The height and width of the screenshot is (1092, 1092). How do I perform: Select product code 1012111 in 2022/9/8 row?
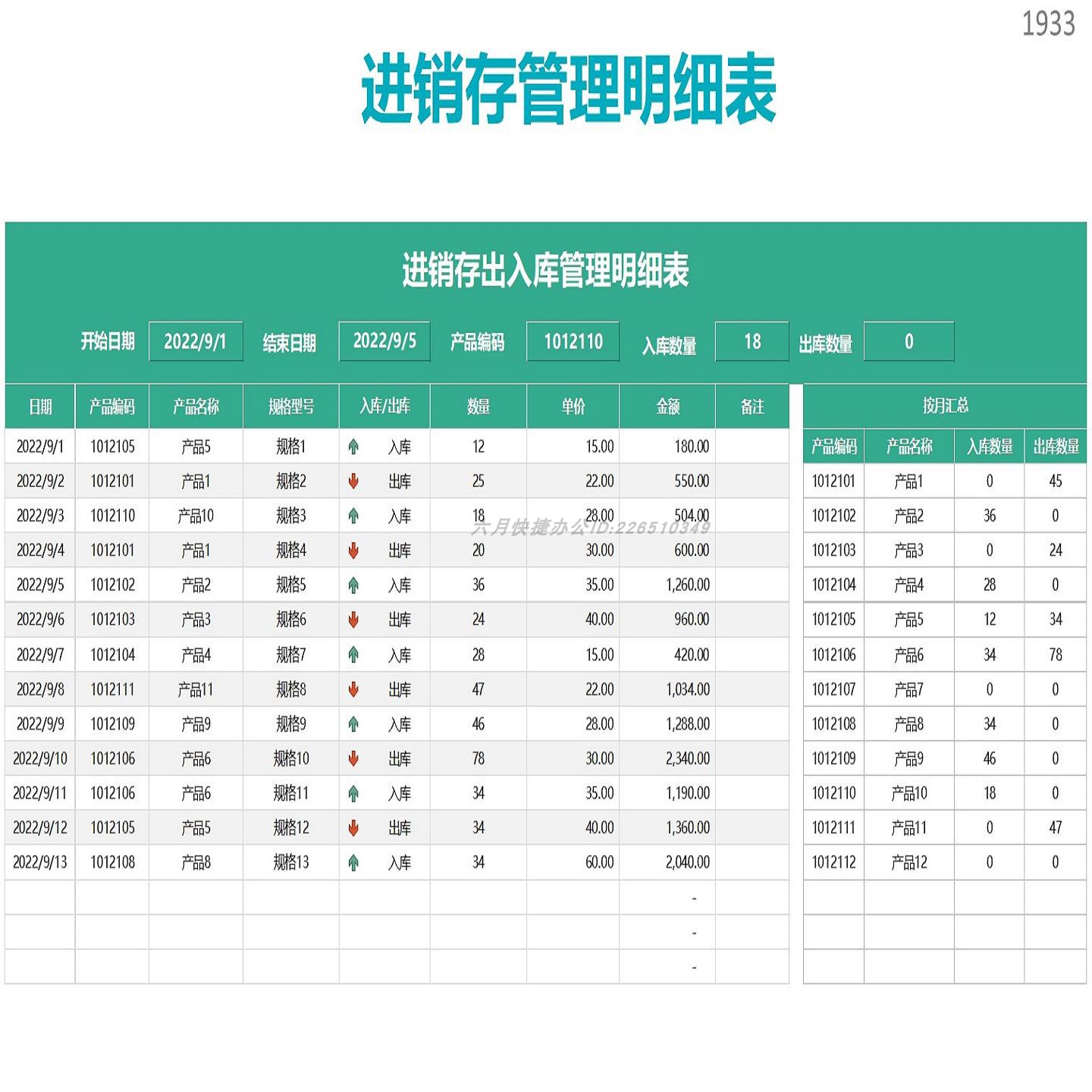(112, 689)
